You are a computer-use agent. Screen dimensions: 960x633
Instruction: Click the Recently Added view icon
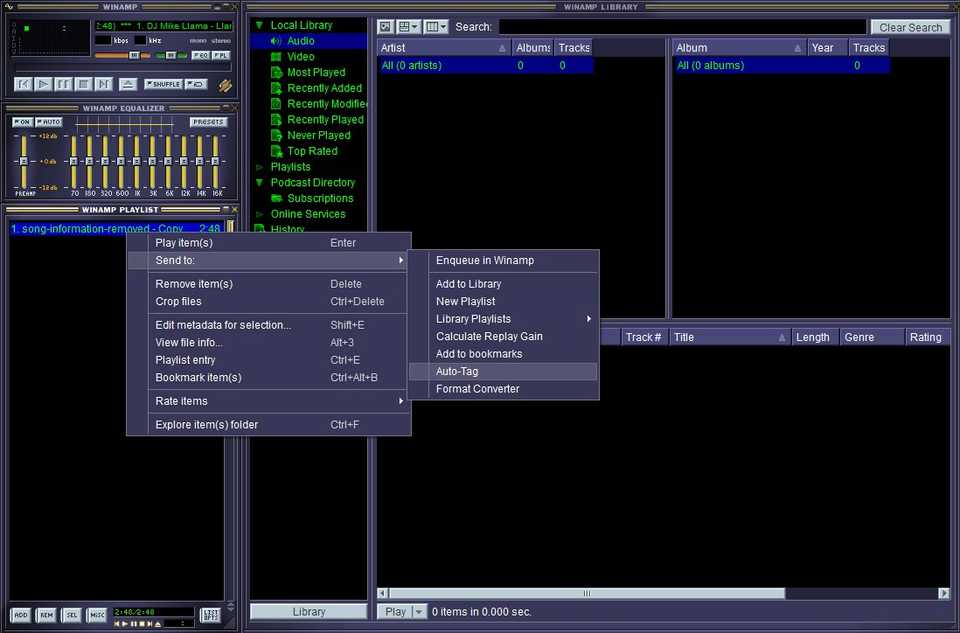coord(276,88)
